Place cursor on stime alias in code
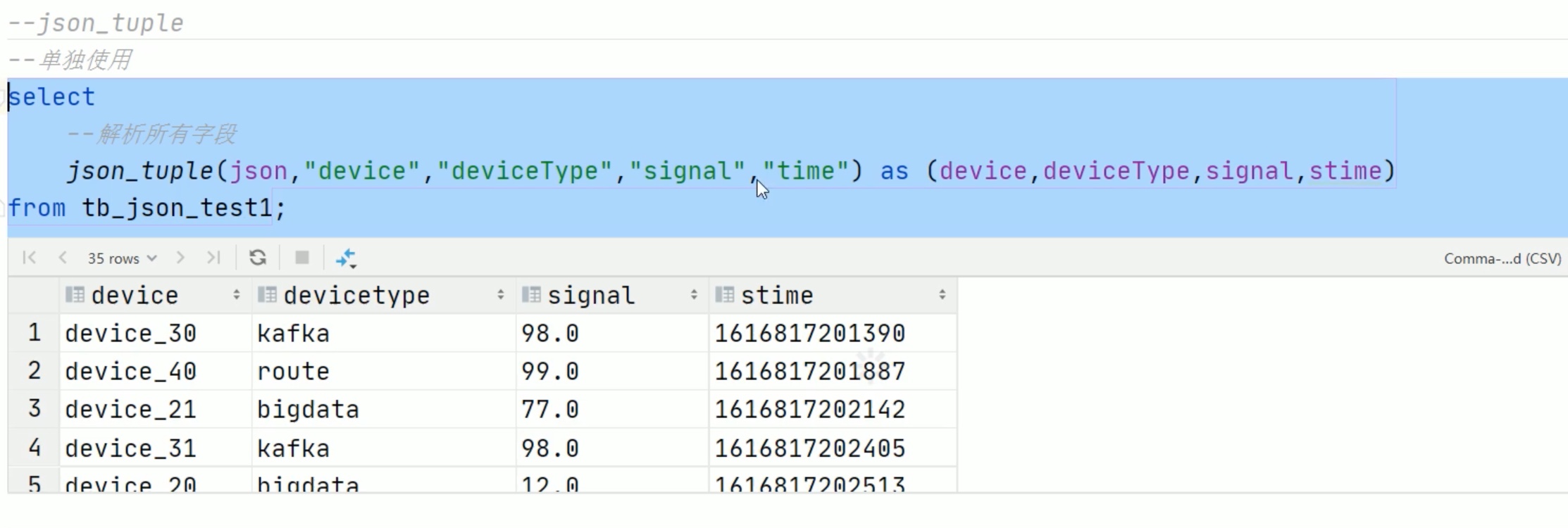Viewport: 1568px width, 528px height. (x=1345, y=171)
